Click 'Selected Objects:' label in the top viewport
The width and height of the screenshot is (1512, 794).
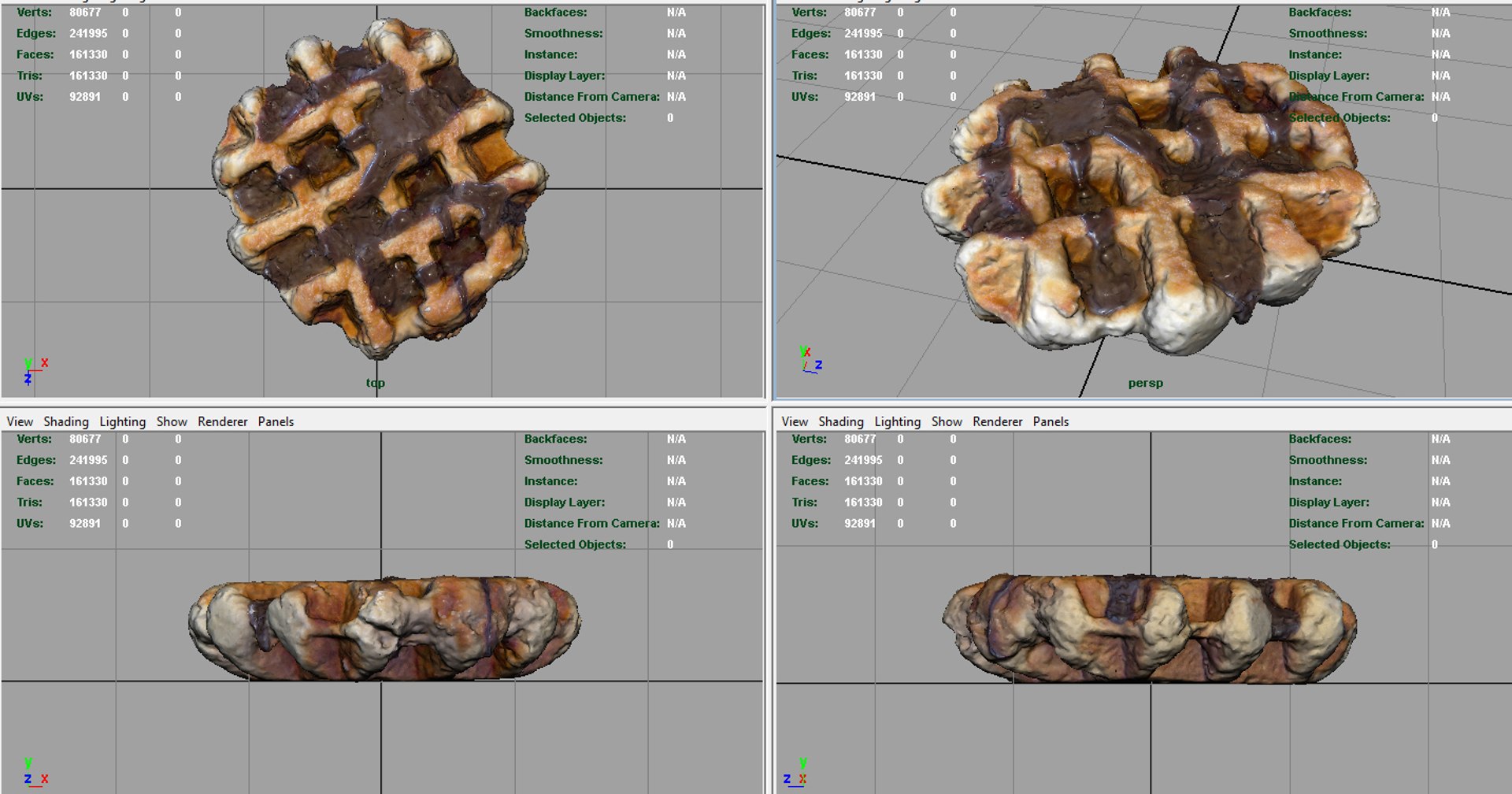point(575,117)
